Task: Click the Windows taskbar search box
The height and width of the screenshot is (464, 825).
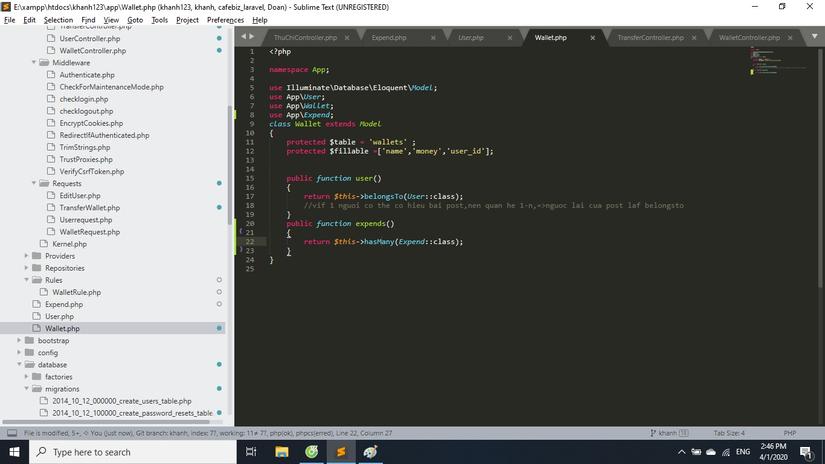Action: (133, 452)
